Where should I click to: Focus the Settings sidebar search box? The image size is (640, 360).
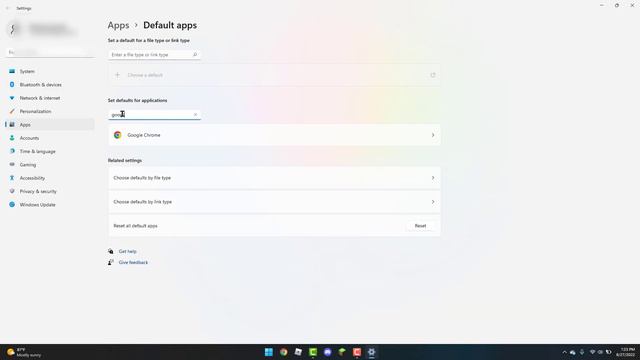click(50, 52)
